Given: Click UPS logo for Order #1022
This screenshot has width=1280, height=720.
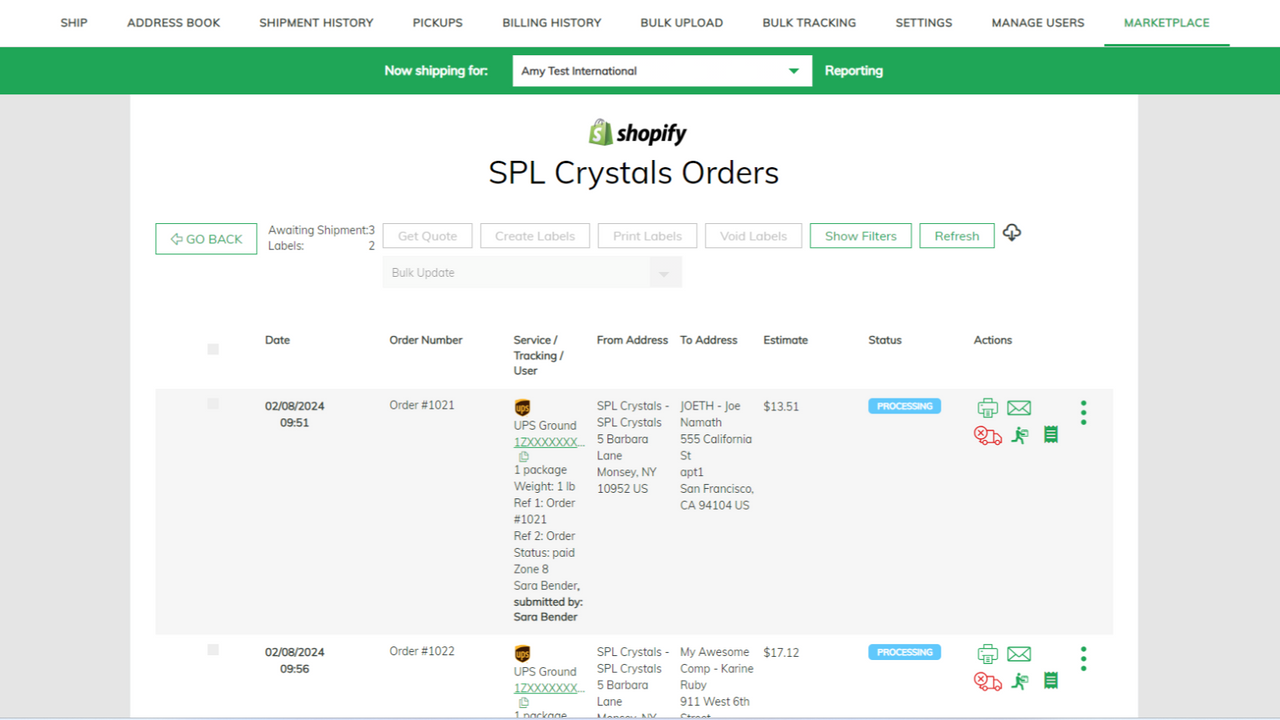Looking at the screenshot, I should (522, 654).
